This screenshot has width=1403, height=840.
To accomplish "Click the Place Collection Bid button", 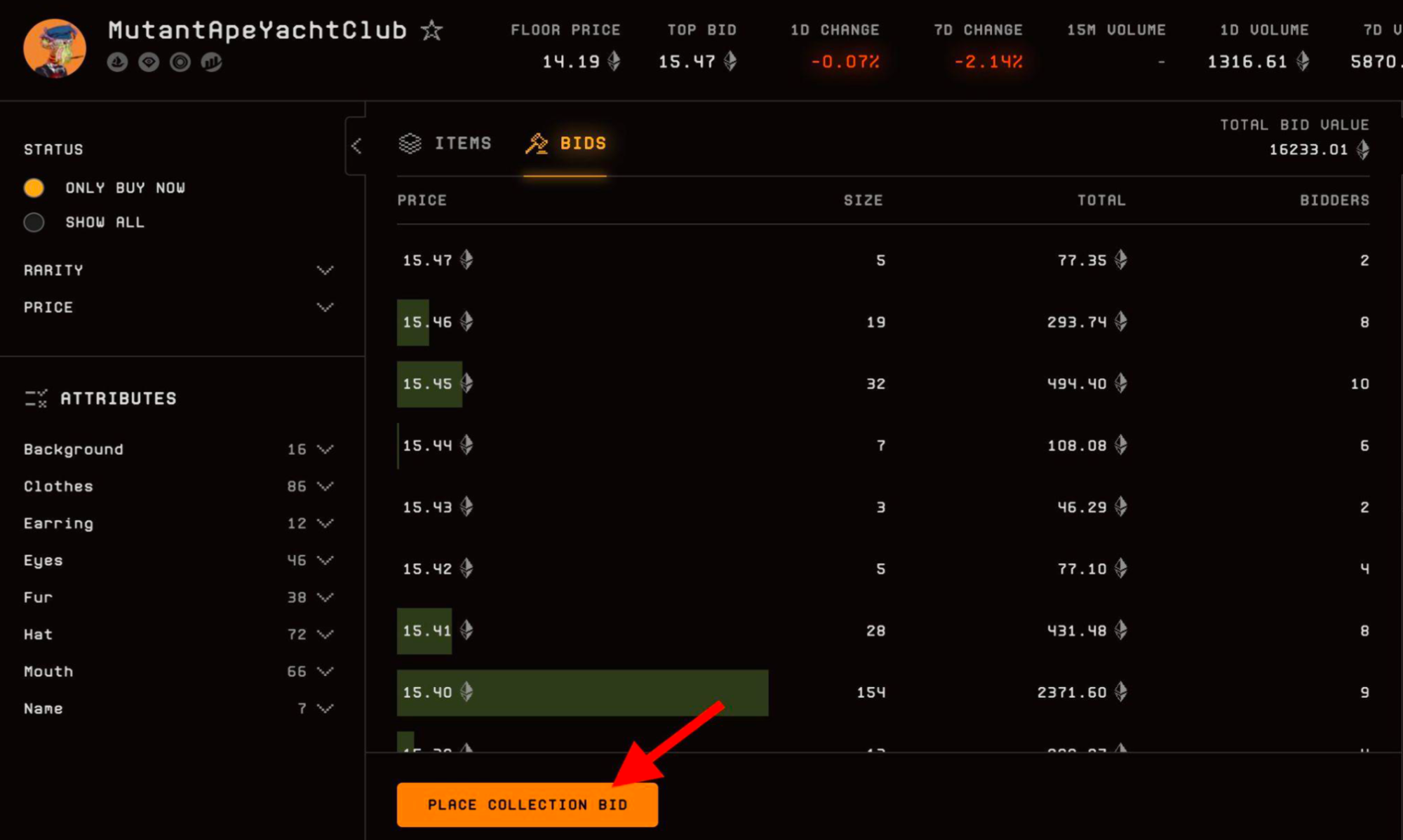I will coord(528,805).
